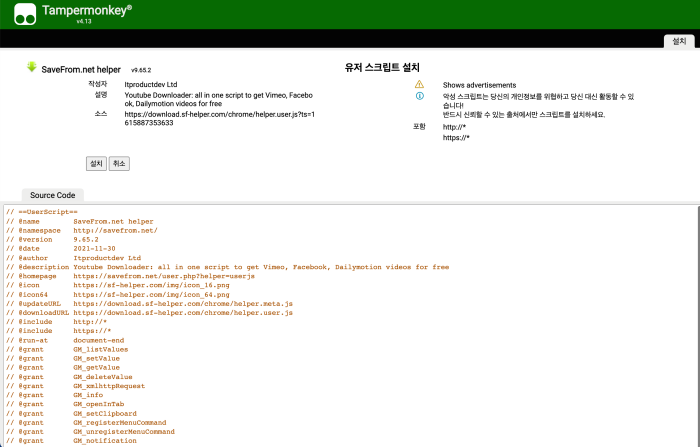The image size is (700, 447).
Task: Click the @grant GM_unregisterMenuCommand line
Action: coord(90,432)
